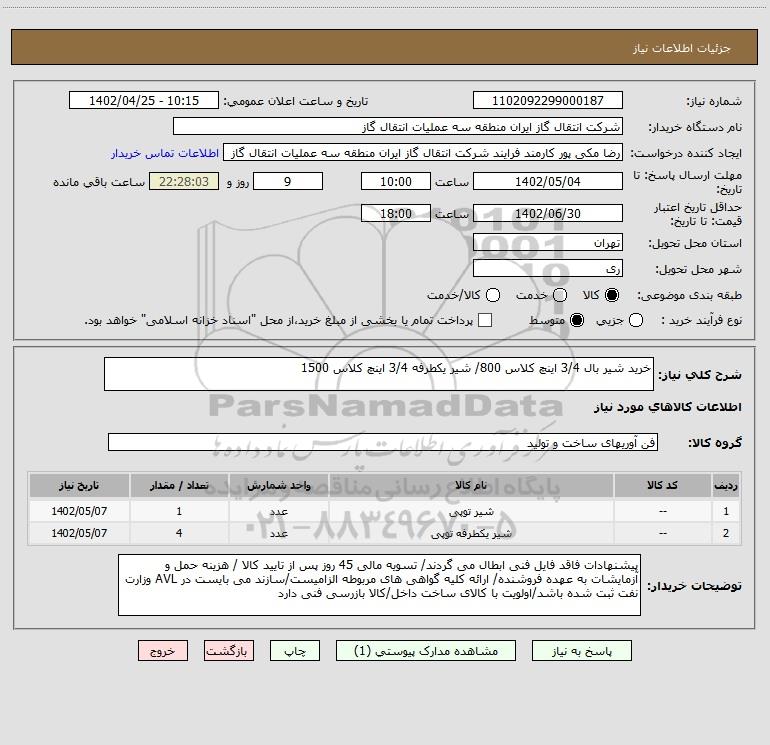This screenshot has width=770, height=745.
Task: Click the announcement date field 1402/04/25 - 10:15
Action: coord(144,100)
